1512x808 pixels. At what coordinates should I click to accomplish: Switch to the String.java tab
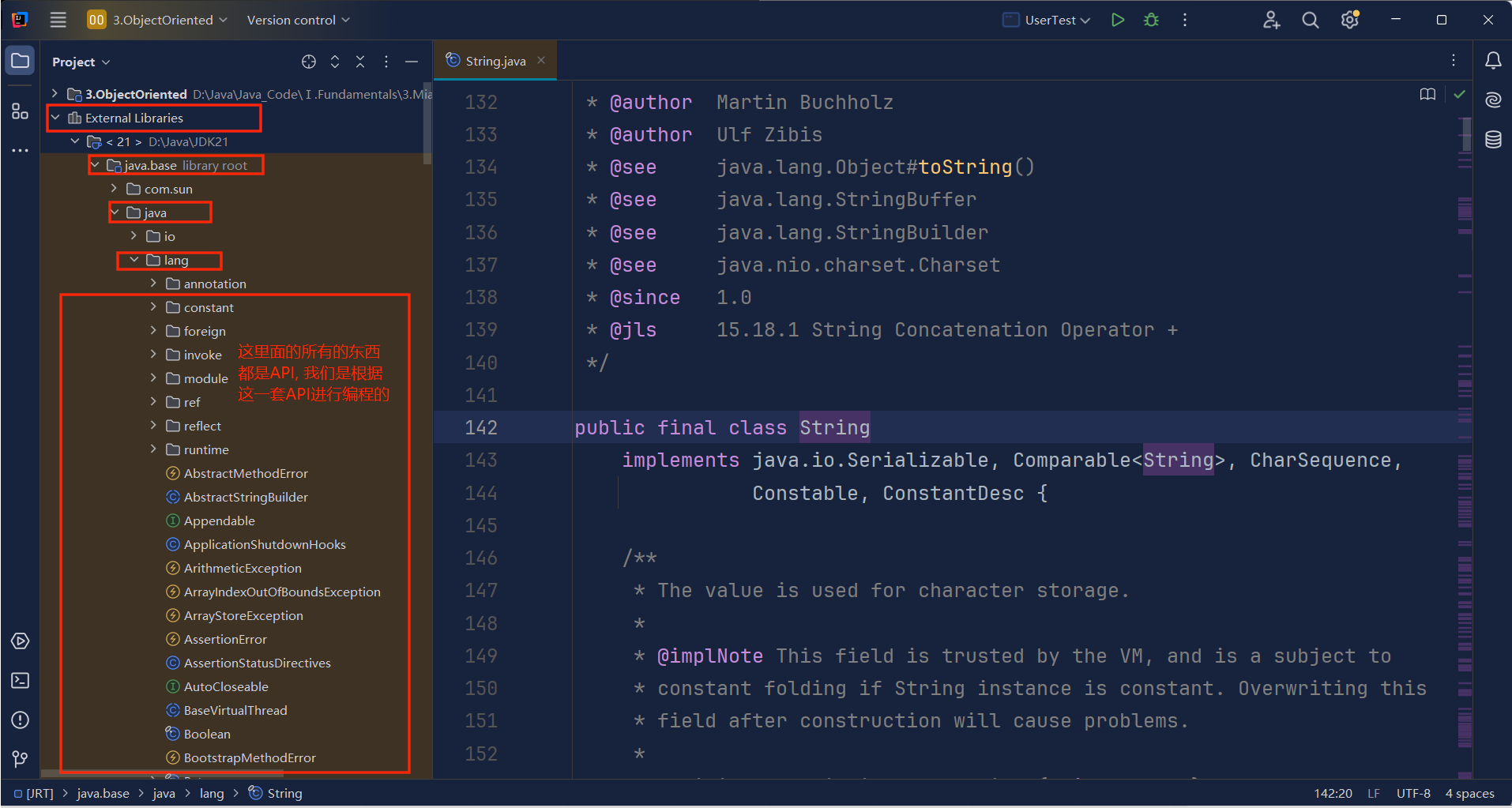pos(495,61)
